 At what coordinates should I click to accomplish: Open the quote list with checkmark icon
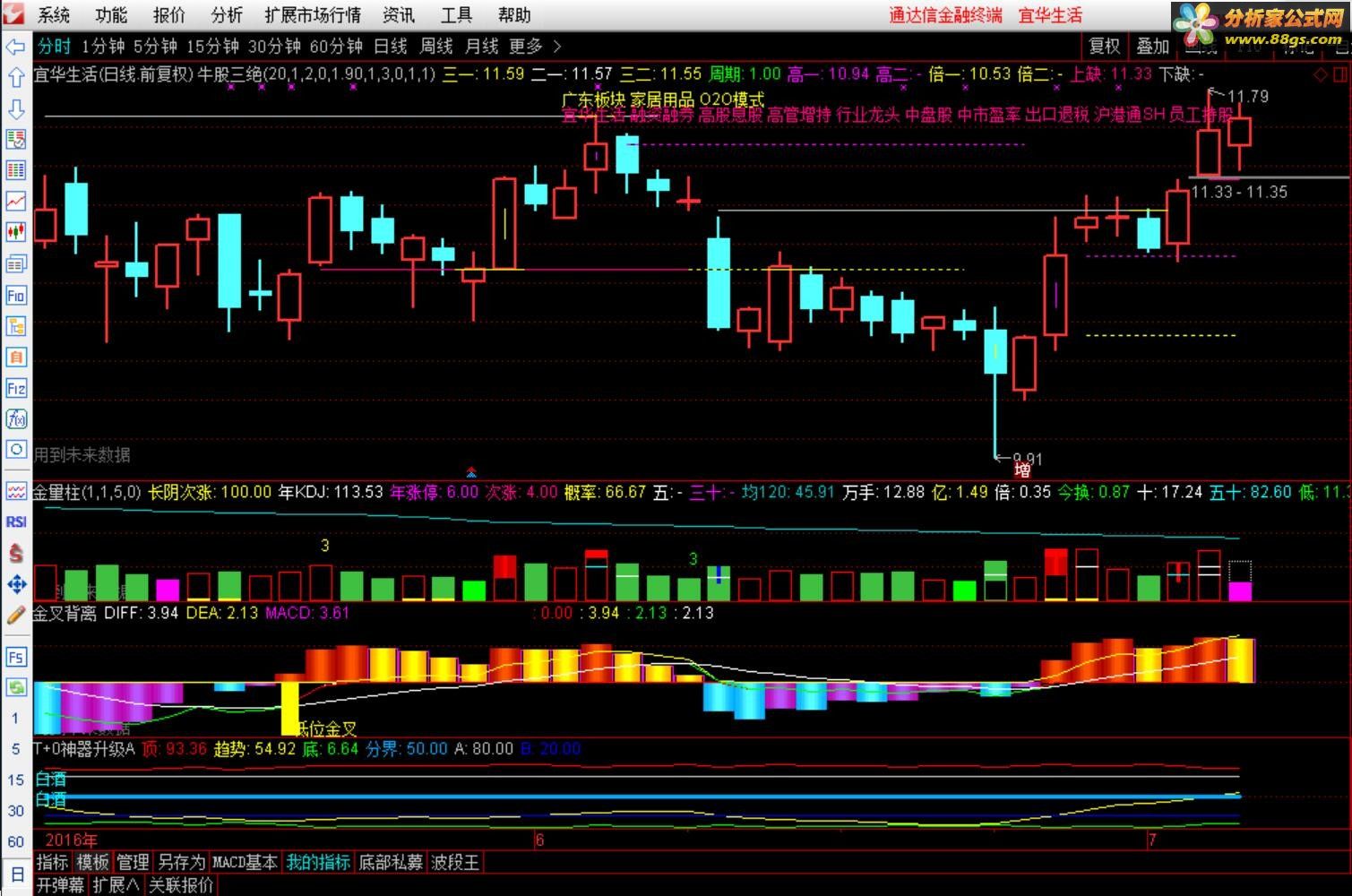(15, 140)
